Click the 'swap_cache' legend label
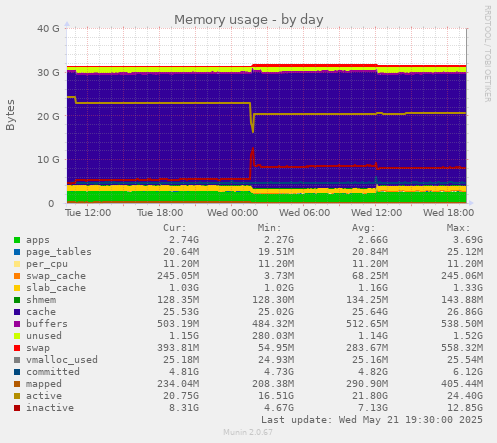497x443 pixels. (56, 276)
